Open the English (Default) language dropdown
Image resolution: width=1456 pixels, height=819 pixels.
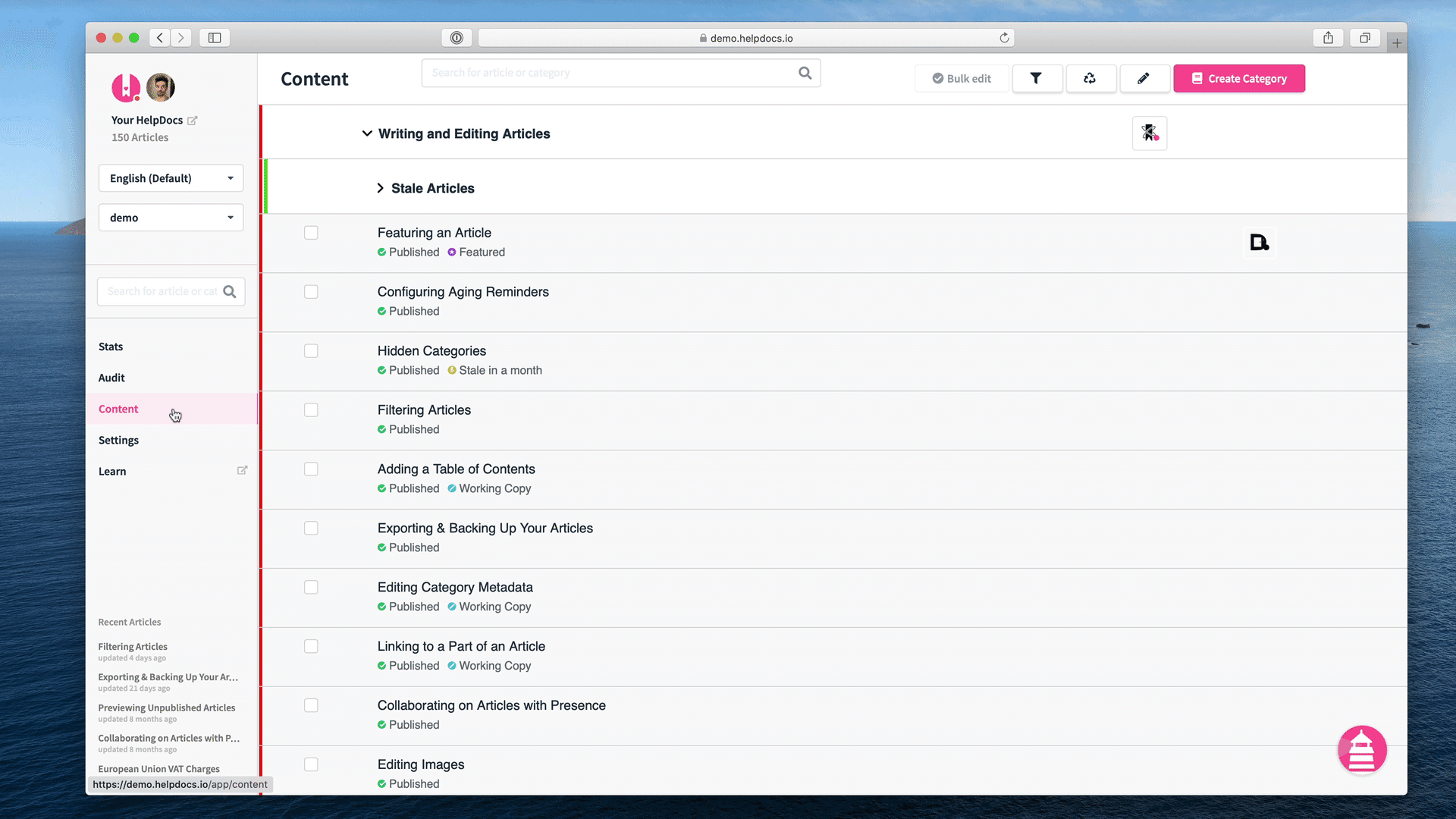click(171, 178)
